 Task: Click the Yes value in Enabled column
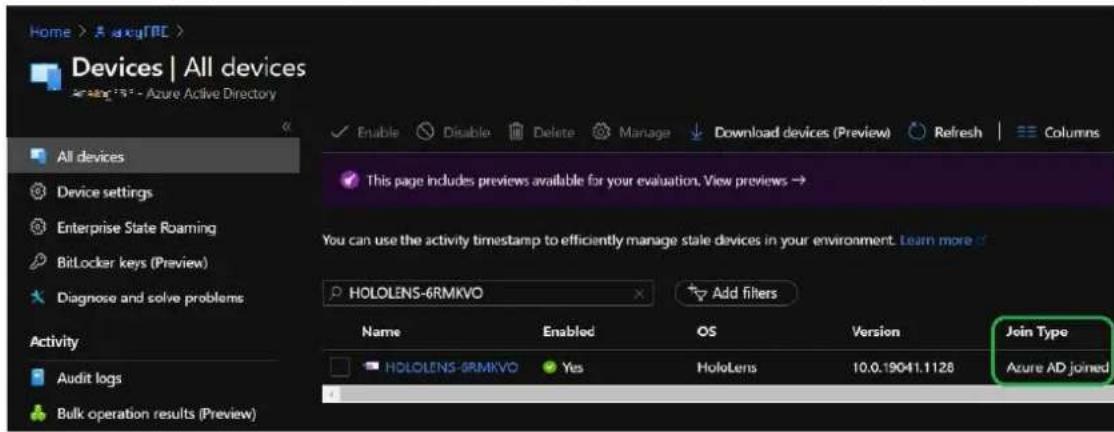pos(572,367)
